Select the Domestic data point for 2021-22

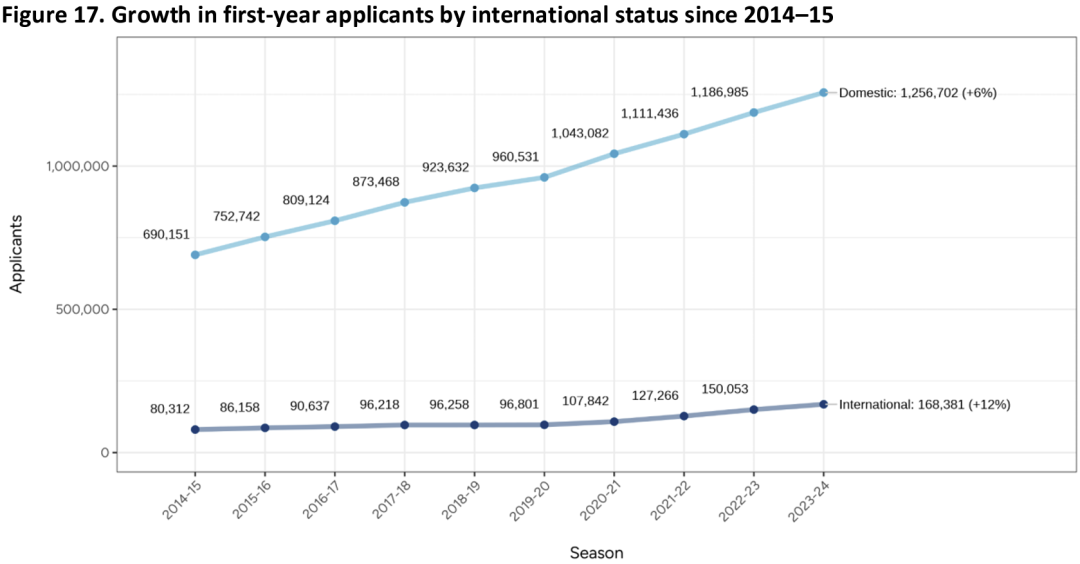(x=684, y=134)
